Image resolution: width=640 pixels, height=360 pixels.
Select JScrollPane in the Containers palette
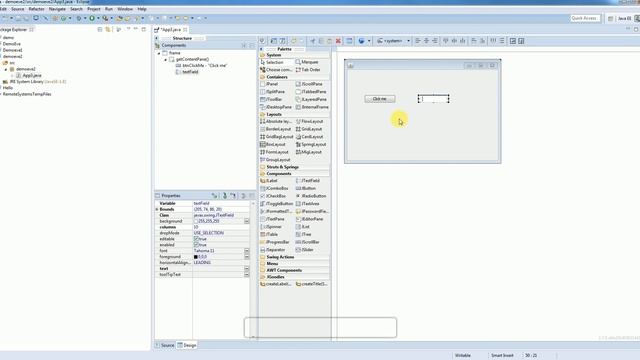tap(309, 84)
